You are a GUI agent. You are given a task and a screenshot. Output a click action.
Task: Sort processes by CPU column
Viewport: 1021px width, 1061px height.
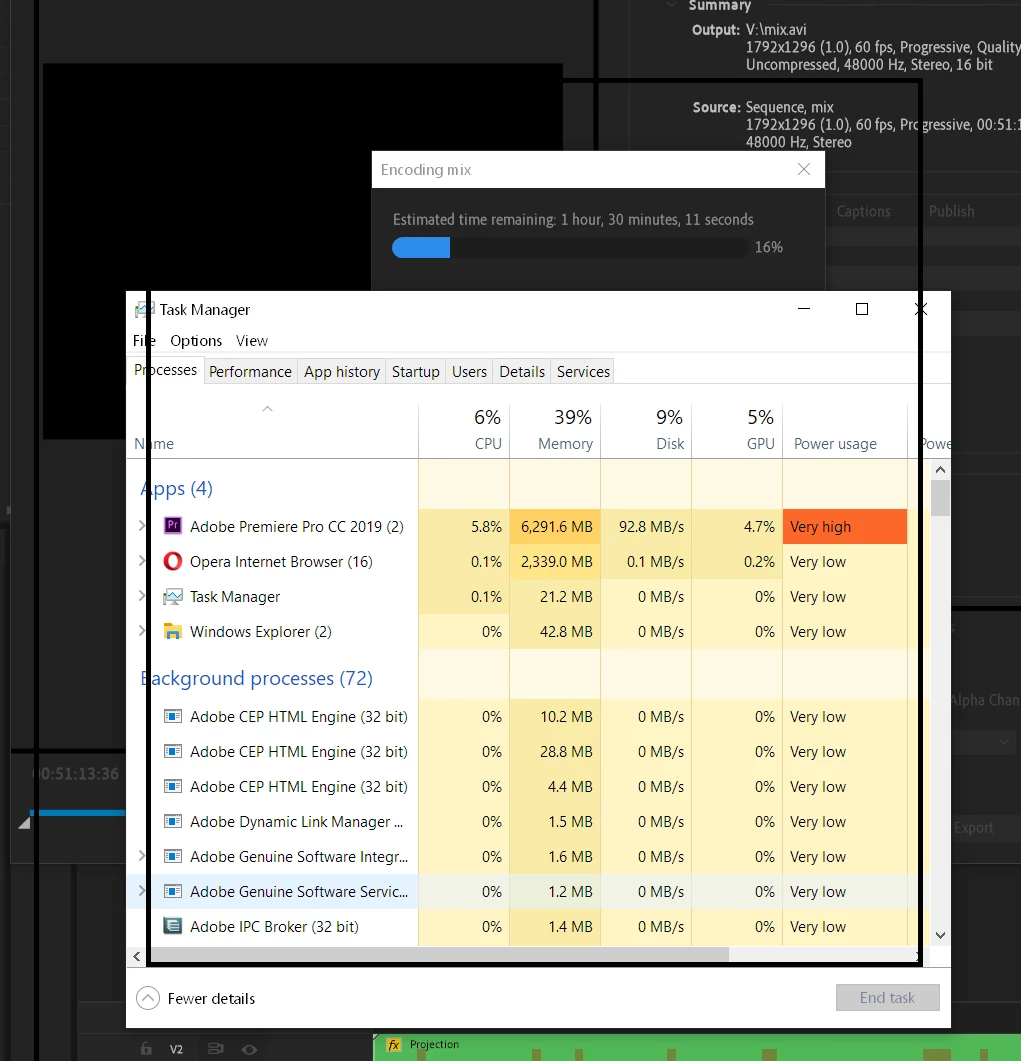pos(464,430)
